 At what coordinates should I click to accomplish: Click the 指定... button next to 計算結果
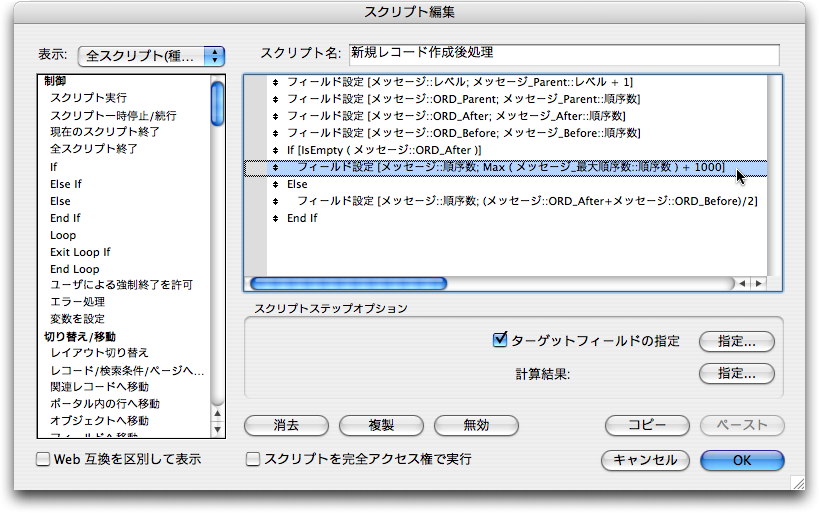736,374
